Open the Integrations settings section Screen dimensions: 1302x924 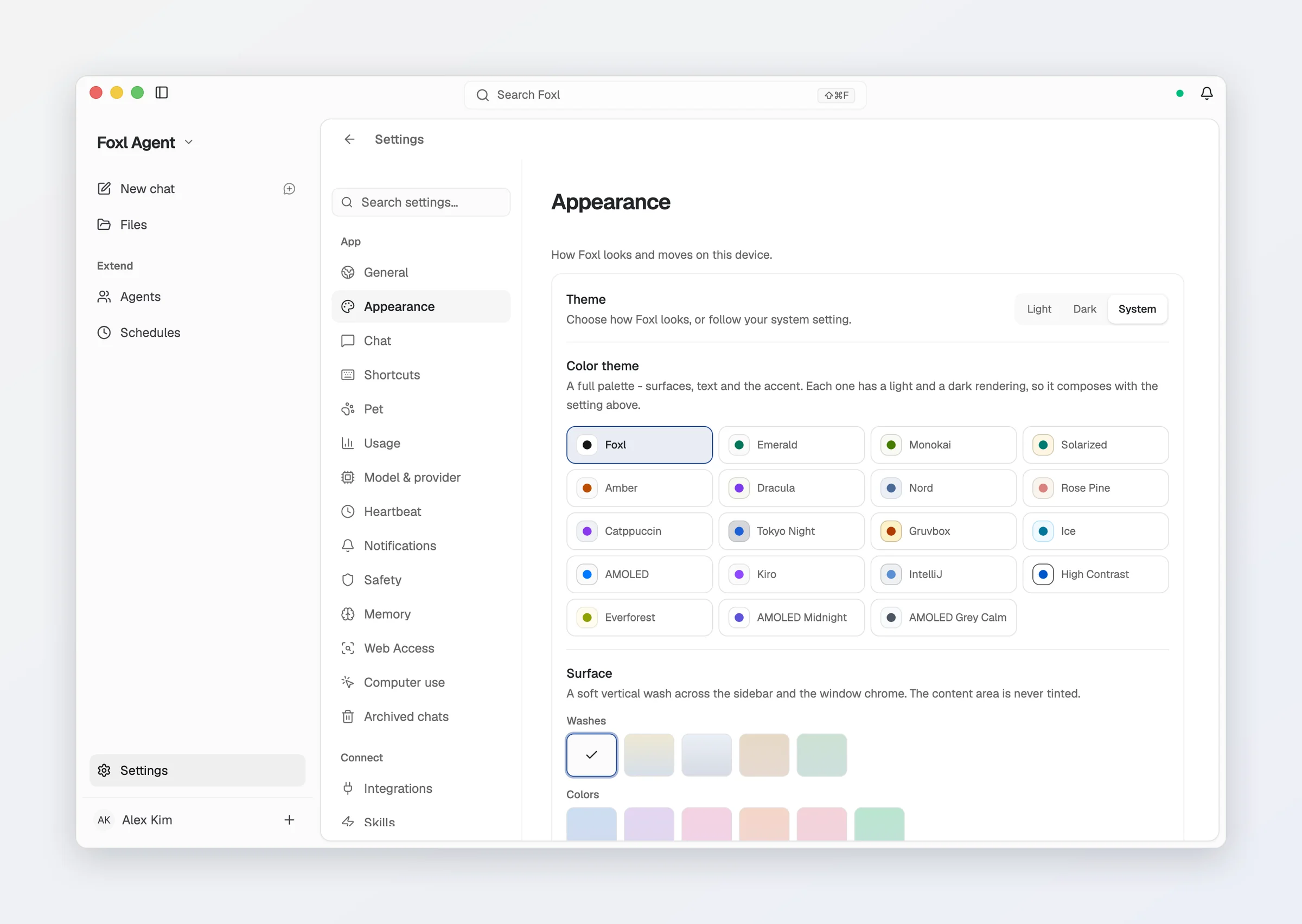tap(421, 788)
